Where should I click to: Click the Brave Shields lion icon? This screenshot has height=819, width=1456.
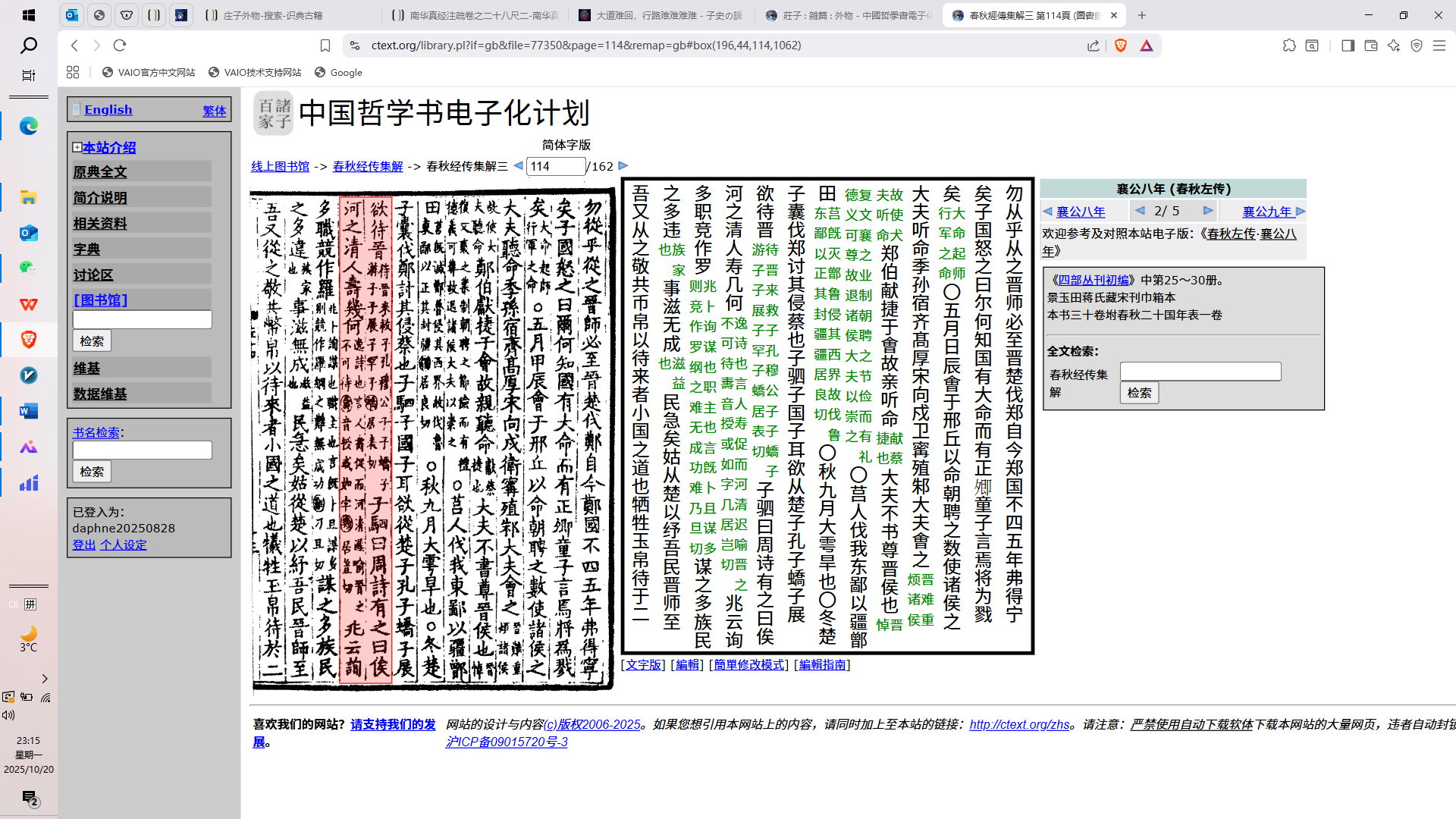click(x=1120, y=45)
